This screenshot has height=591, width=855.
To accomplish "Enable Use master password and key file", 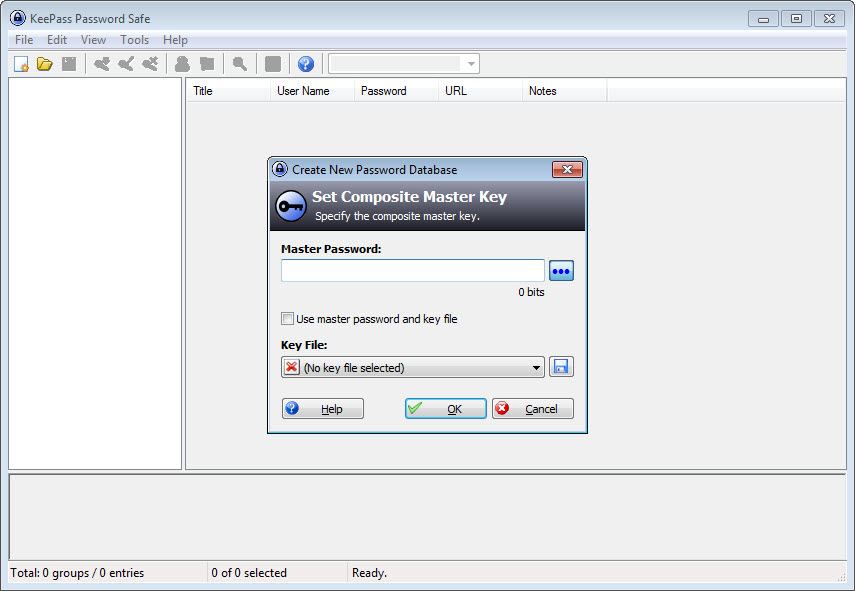I will tap(287, 319).
